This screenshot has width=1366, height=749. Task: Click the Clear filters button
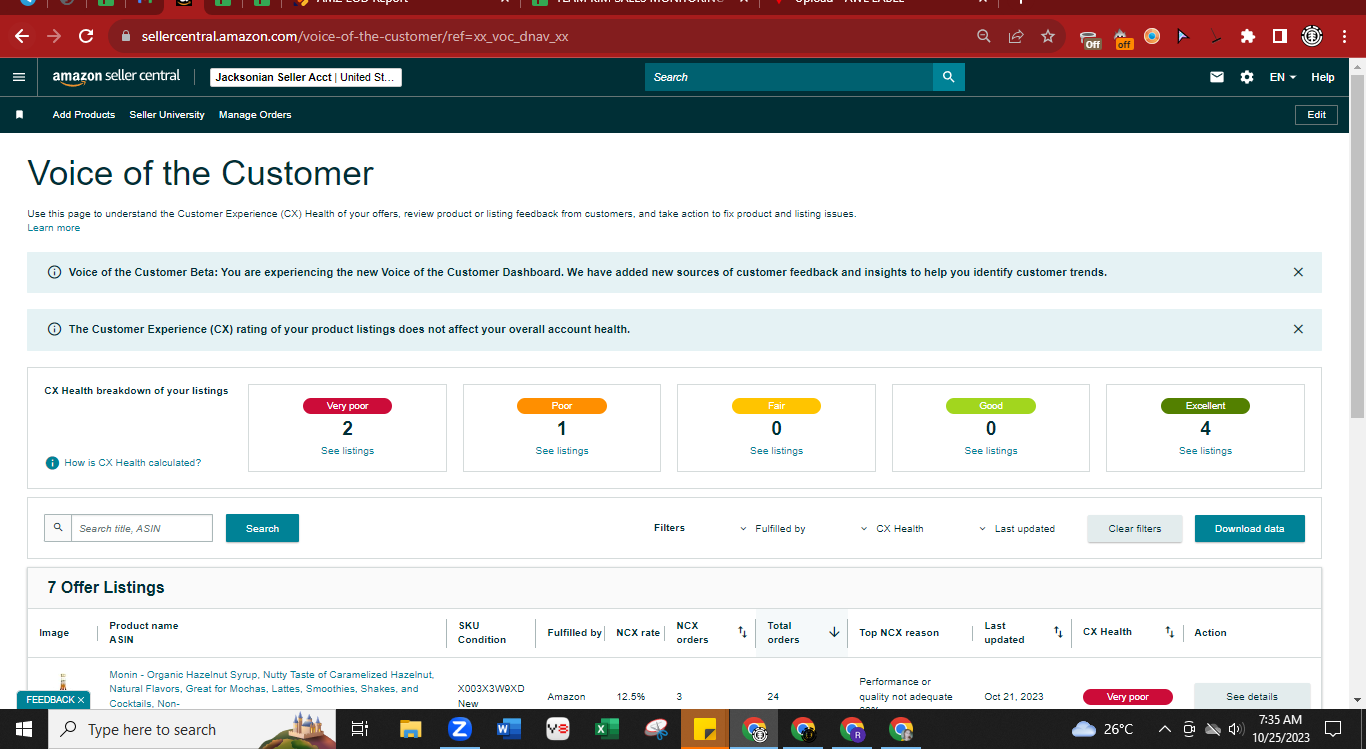1135,528
